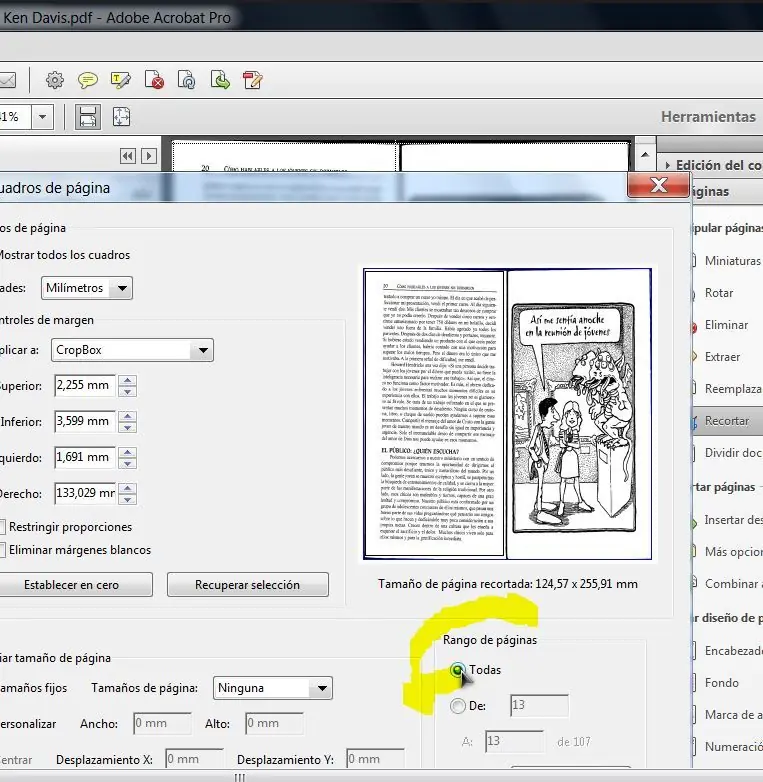Screen dimensions: 763x782
Task: Select the highlight text tool icon
Action: pyautogui.click(x=121, y=80)
